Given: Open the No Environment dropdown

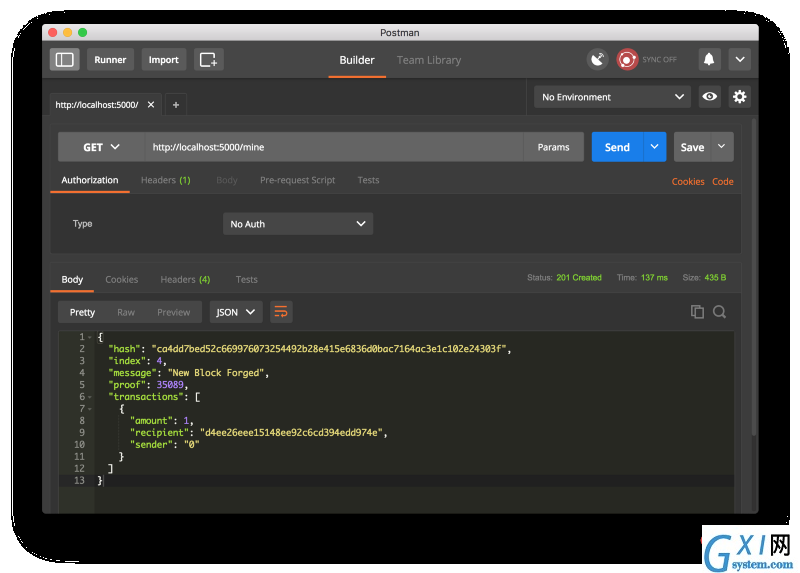Looking at the screenshot, I should 612,97.
